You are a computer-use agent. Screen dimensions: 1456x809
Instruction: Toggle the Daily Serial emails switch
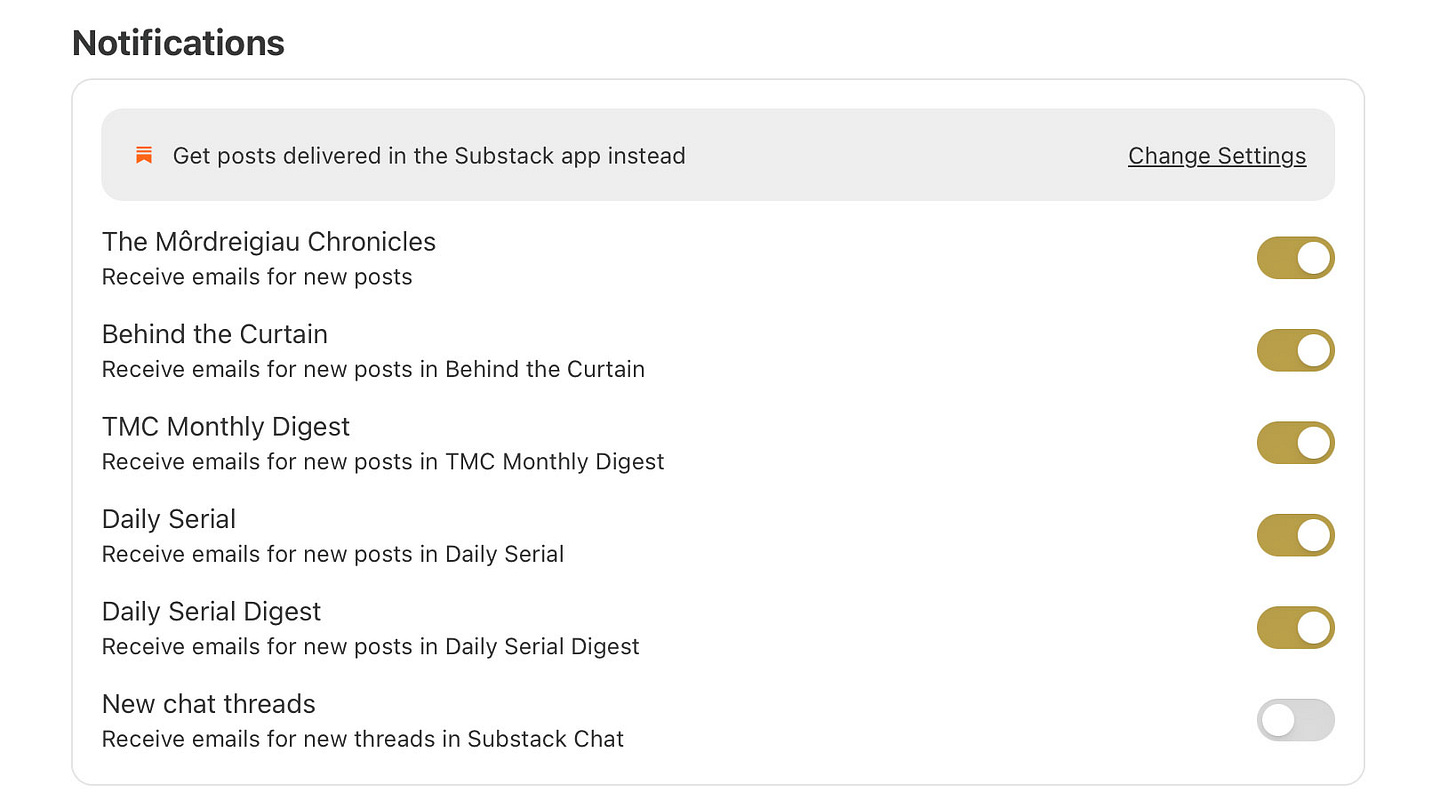(x=1296, y=535)
